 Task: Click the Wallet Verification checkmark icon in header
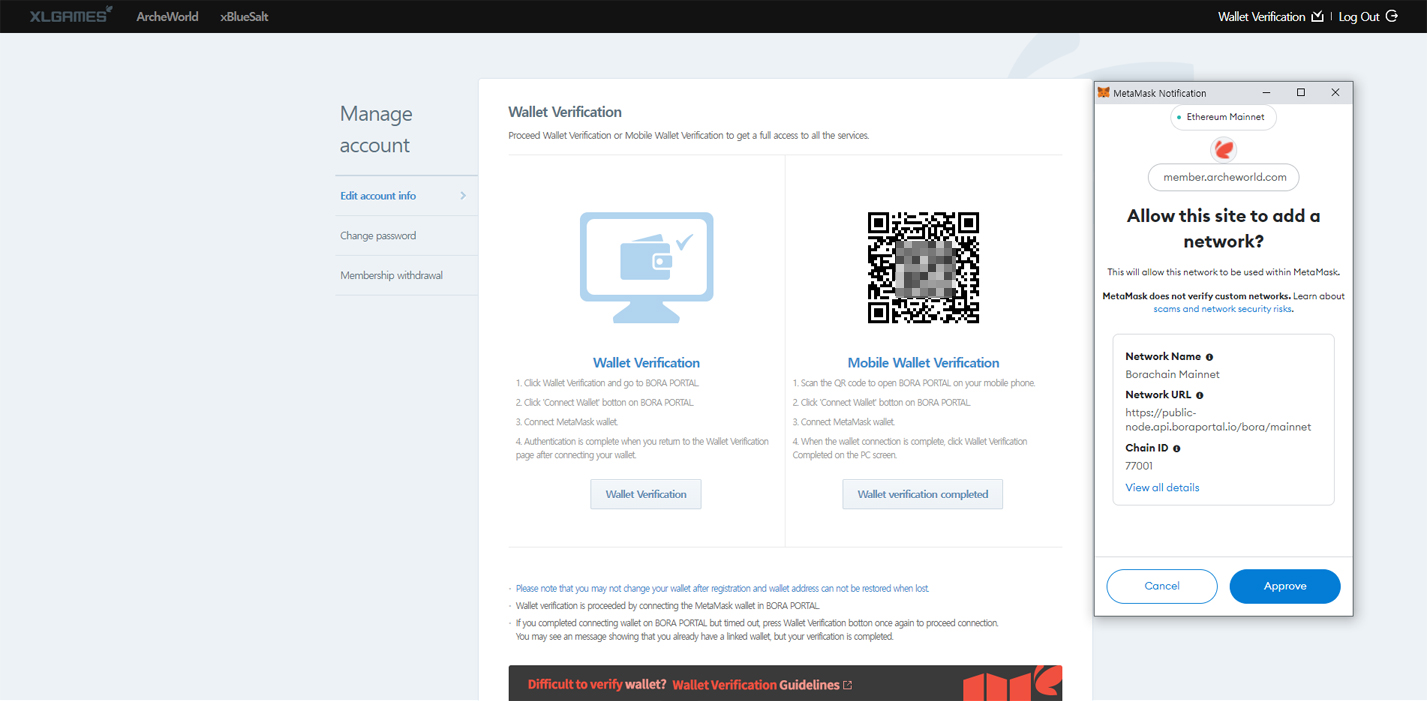coord(1317,16)
